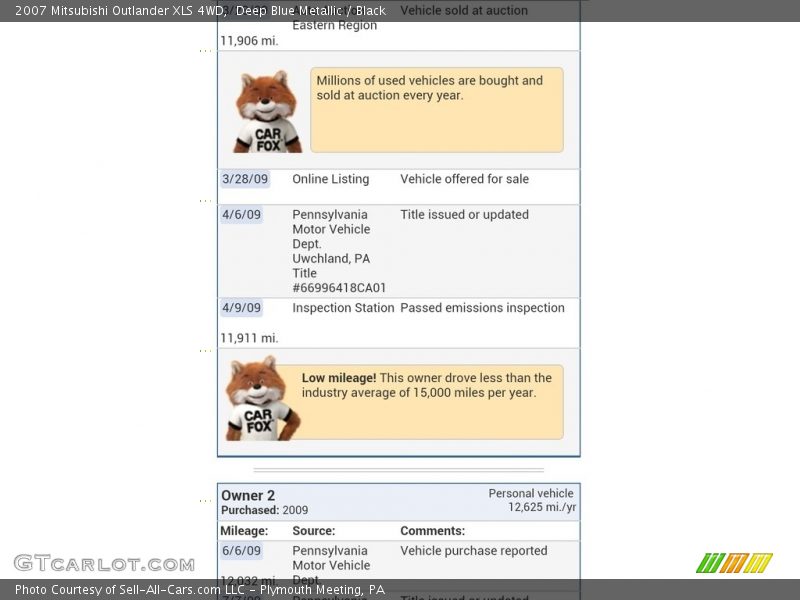This screenshot has height=600, width=800.
Task: Click the 'Millions of used vehicles' info bubble
Action: [437, 110]
